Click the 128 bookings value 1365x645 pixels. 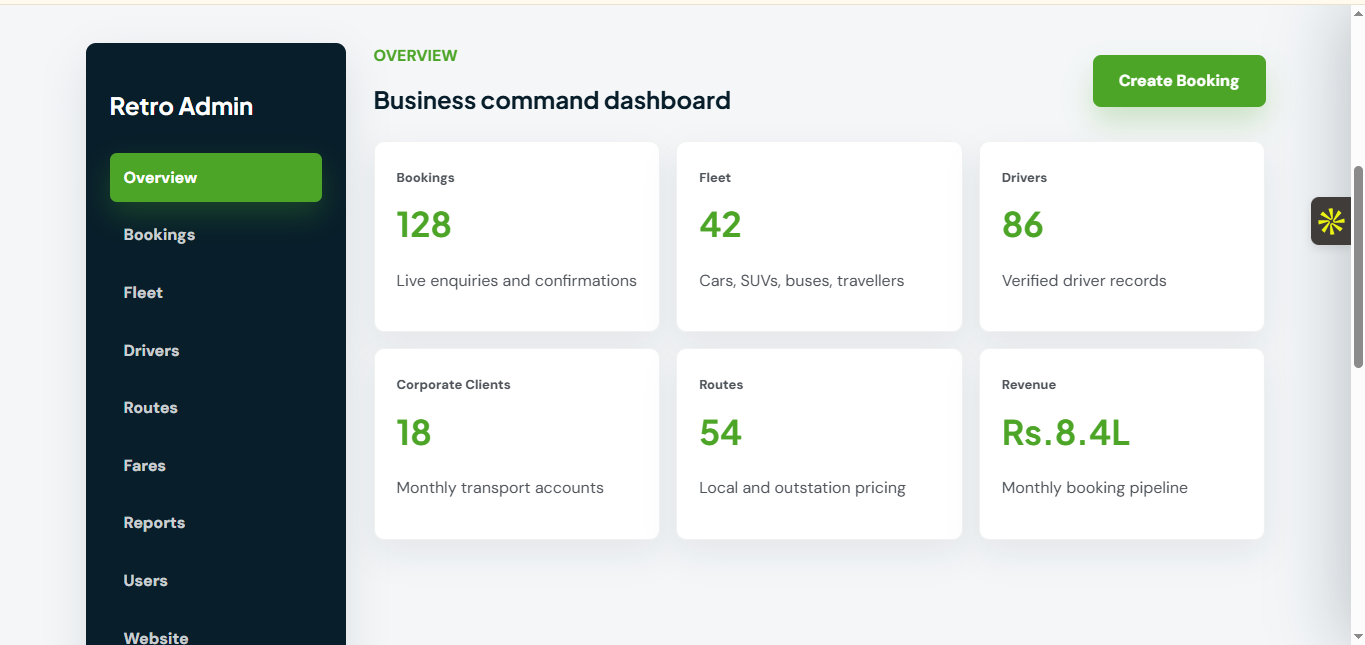[424, 225]
